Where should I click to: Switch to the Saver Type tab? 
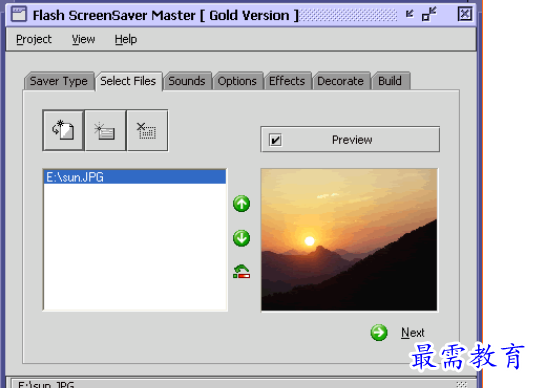coord(59,81)
